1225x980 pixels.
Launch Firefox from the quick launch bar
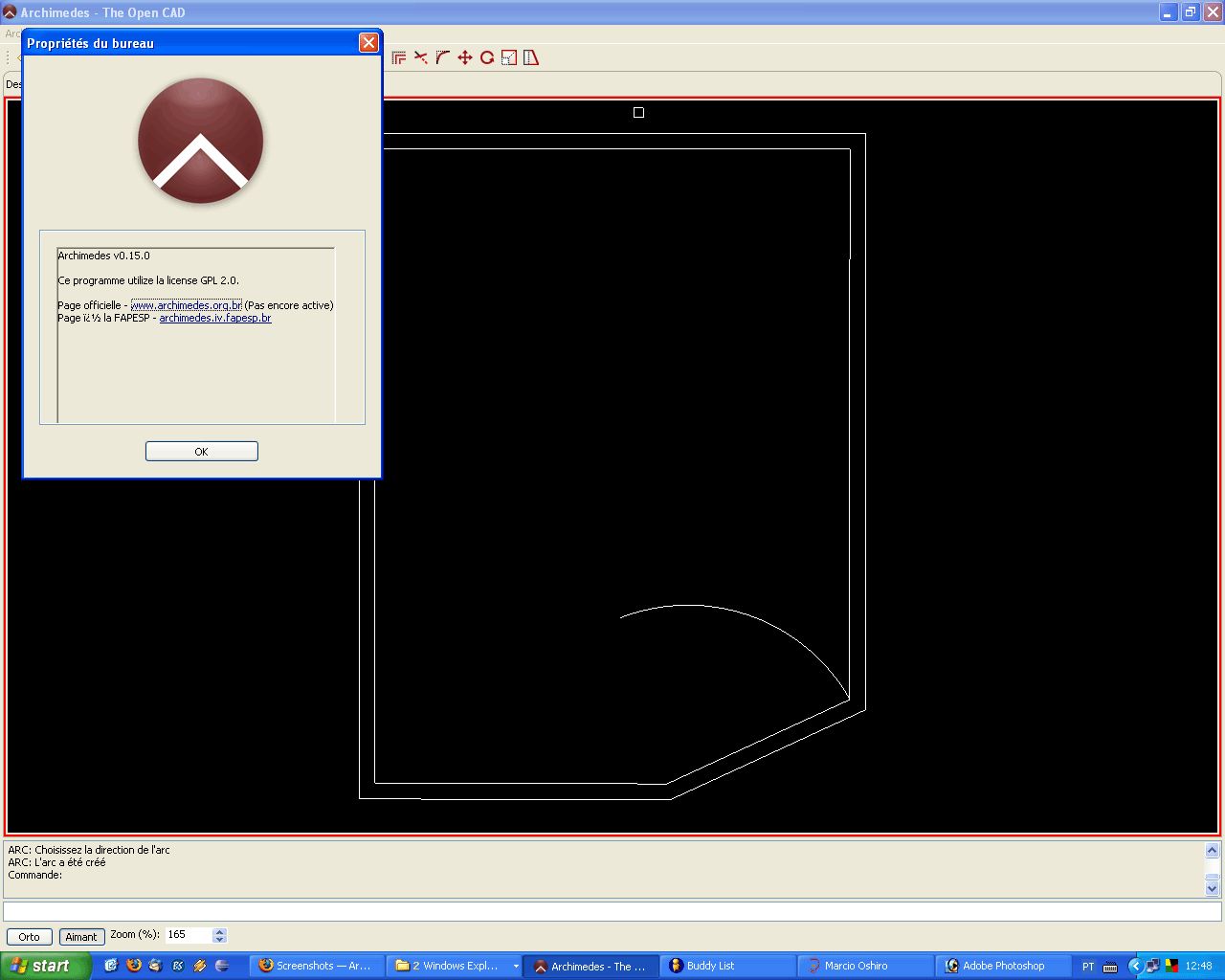(x=132, y=966)
